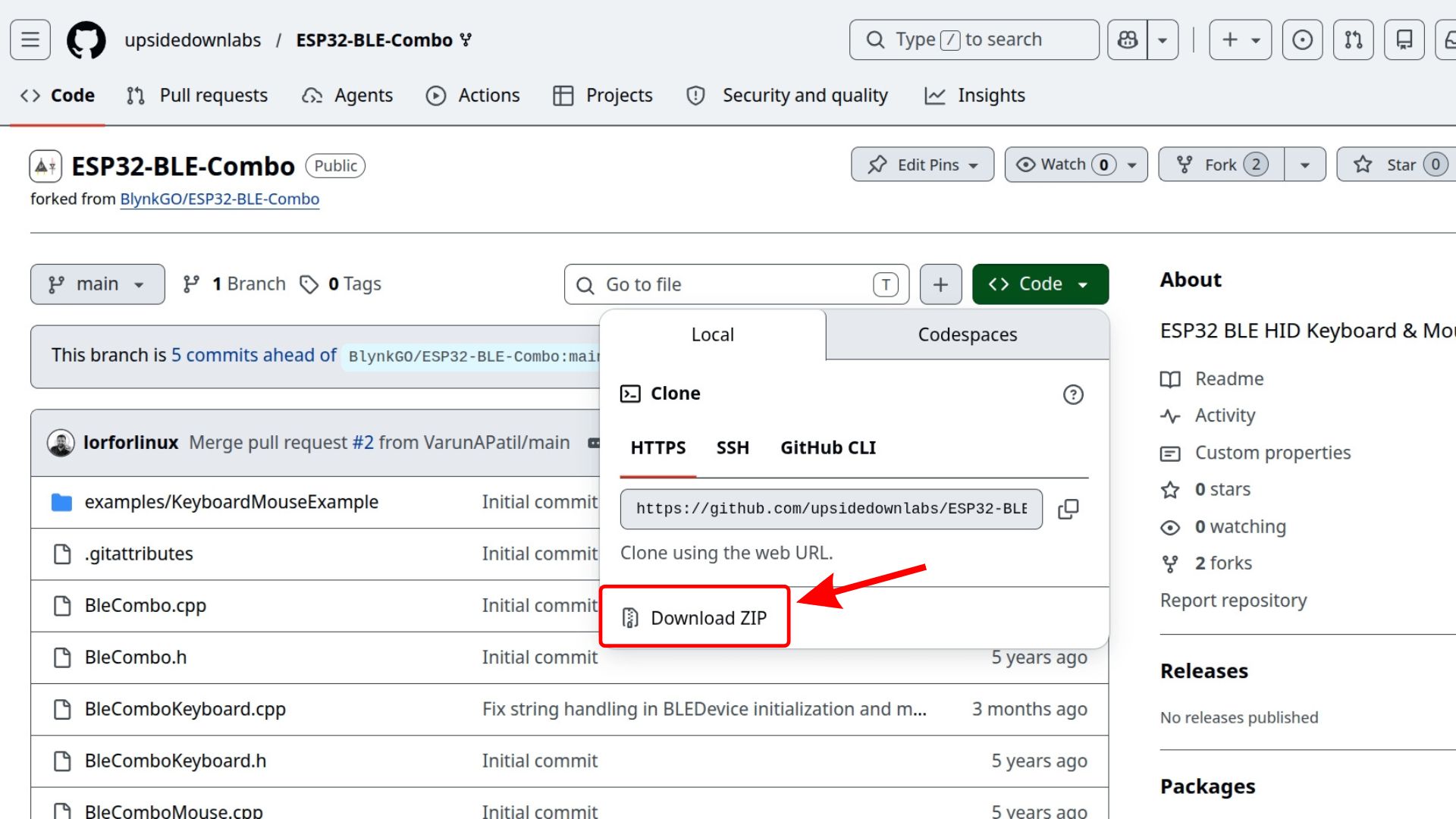The width and height of the screenshot is (1456, 819).
Task: Select the SSH clone option
Action: [x=733, y=448]
